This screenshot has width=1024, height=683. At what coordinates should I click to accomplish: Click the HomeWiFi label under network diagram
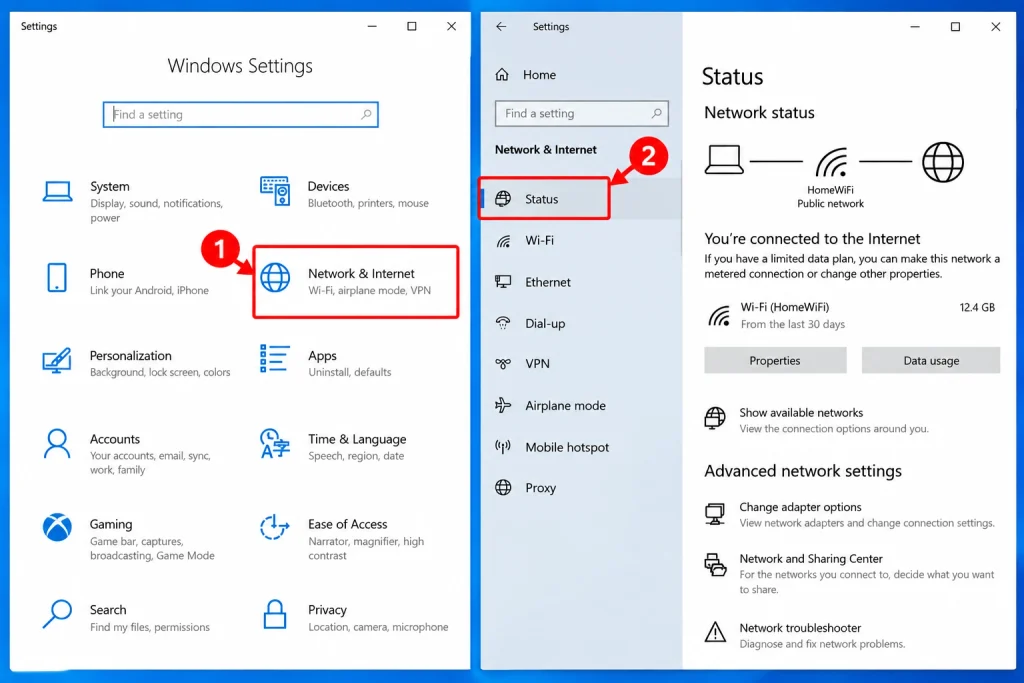(830, 190)
